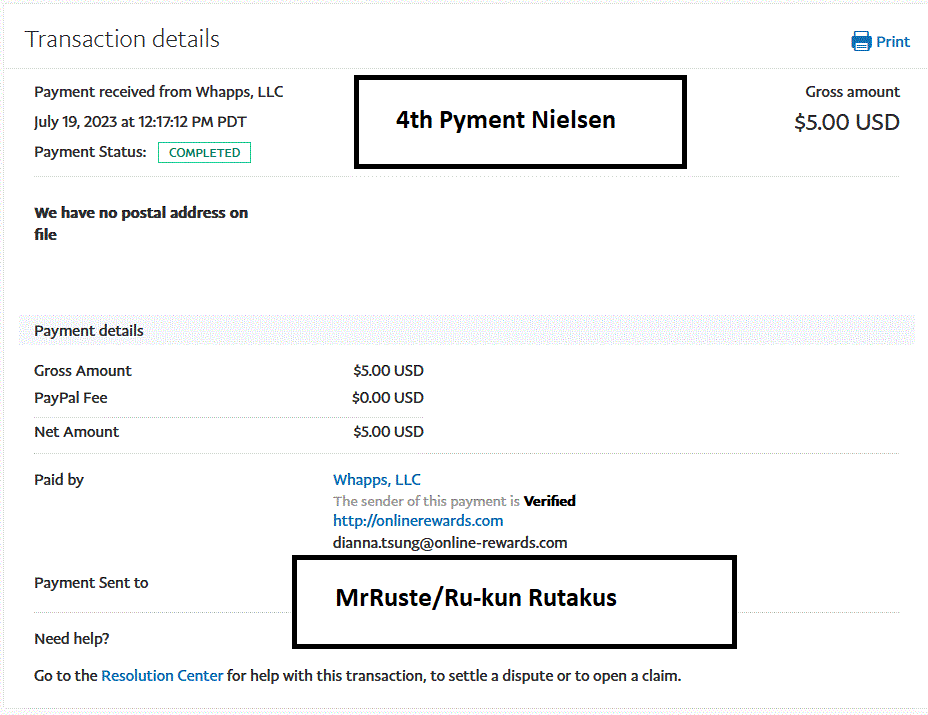Click the printer icon
This screenshot has height=715, width=928.
pos(861,41)
